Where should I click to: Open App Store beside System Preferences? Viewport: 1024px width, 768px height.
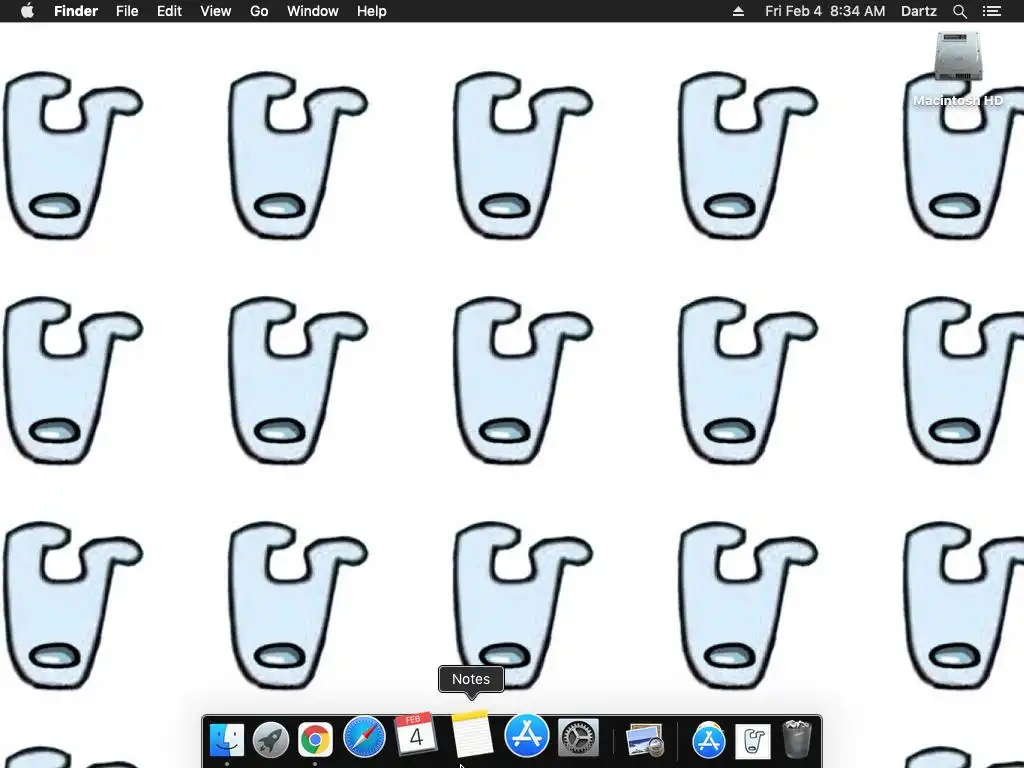[527, 735]
